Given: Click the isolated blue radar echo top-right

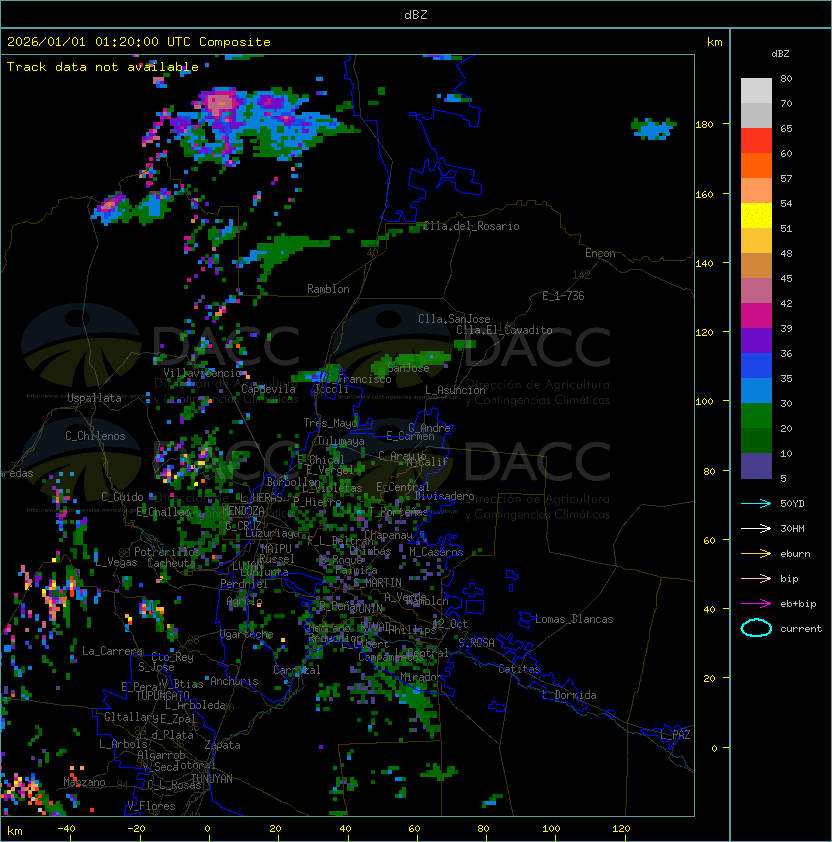Looking at the screenshot, I should (654, 128).
